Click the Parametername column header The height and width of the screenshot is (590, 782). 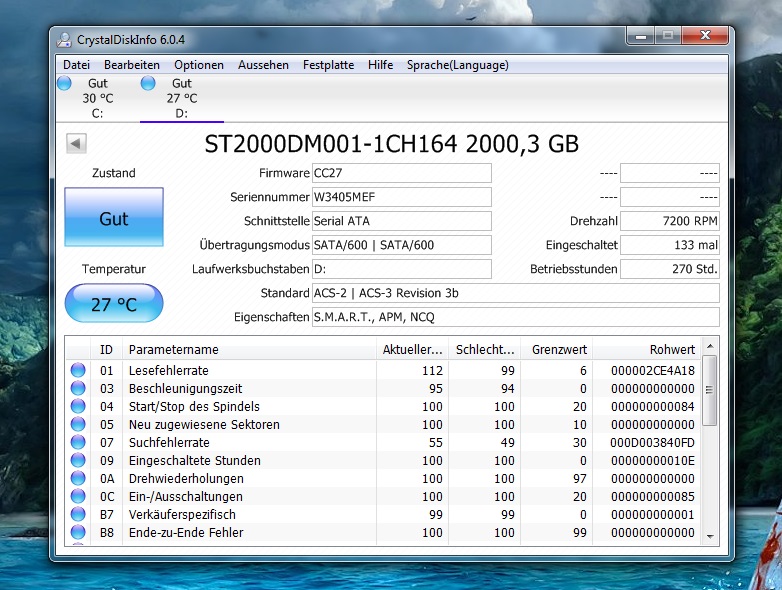pyautogui.click(x=249, y=350)
